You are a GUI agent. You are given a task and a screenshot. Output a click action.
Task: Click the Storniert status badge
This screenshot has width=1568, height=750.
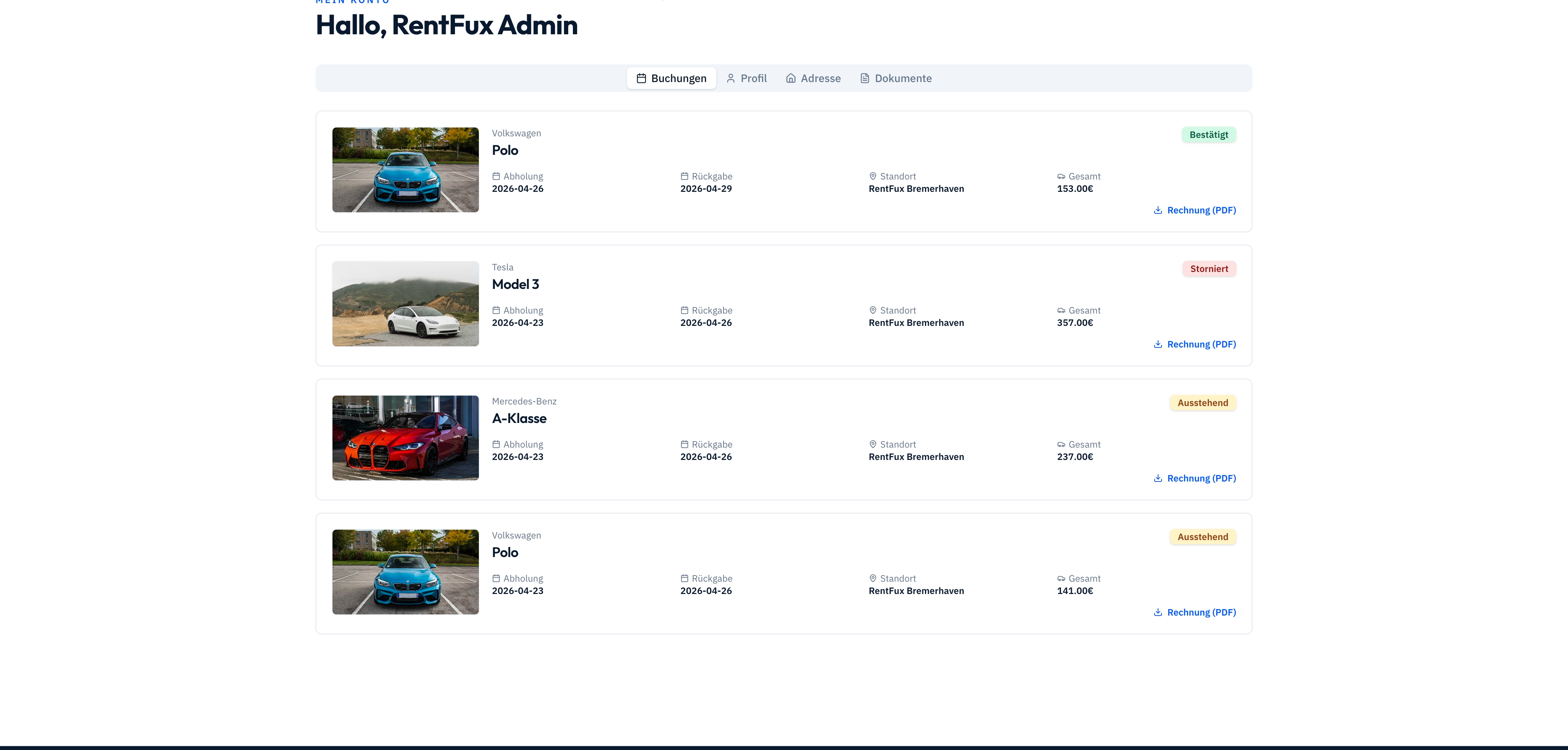coord(1209,268)
